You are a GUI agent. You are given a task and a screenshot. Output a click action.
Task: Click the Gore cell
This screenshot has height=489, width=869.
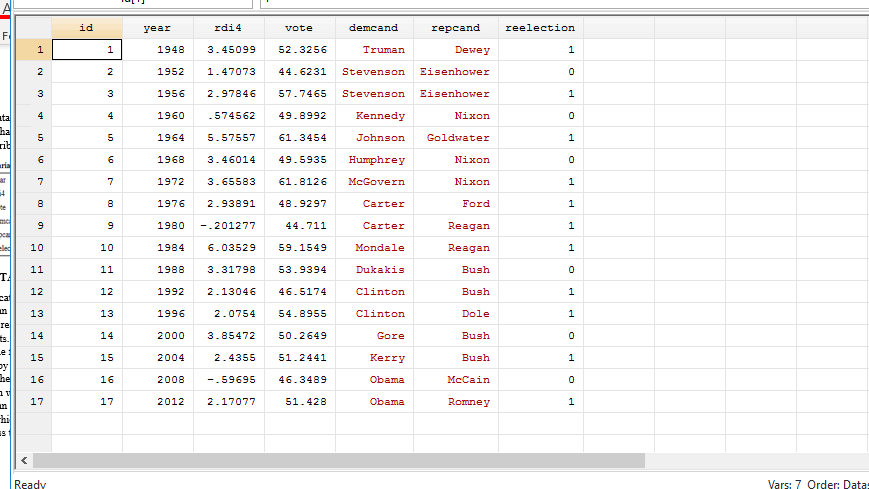click(374, 335)
